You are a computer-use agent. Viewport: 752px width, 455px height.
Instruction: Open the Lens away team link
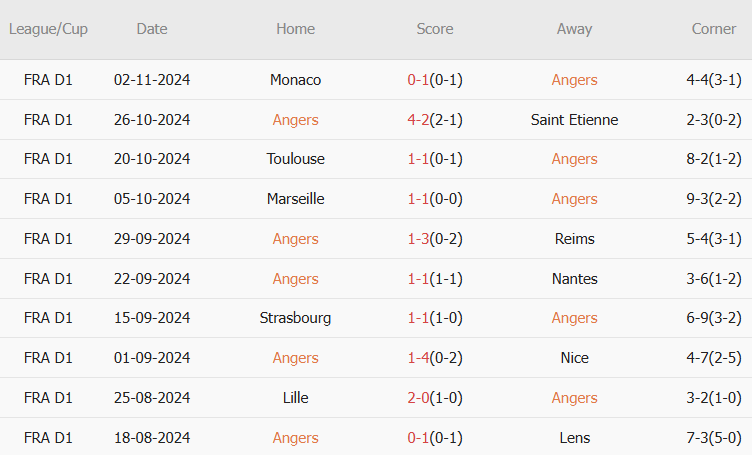574,438
